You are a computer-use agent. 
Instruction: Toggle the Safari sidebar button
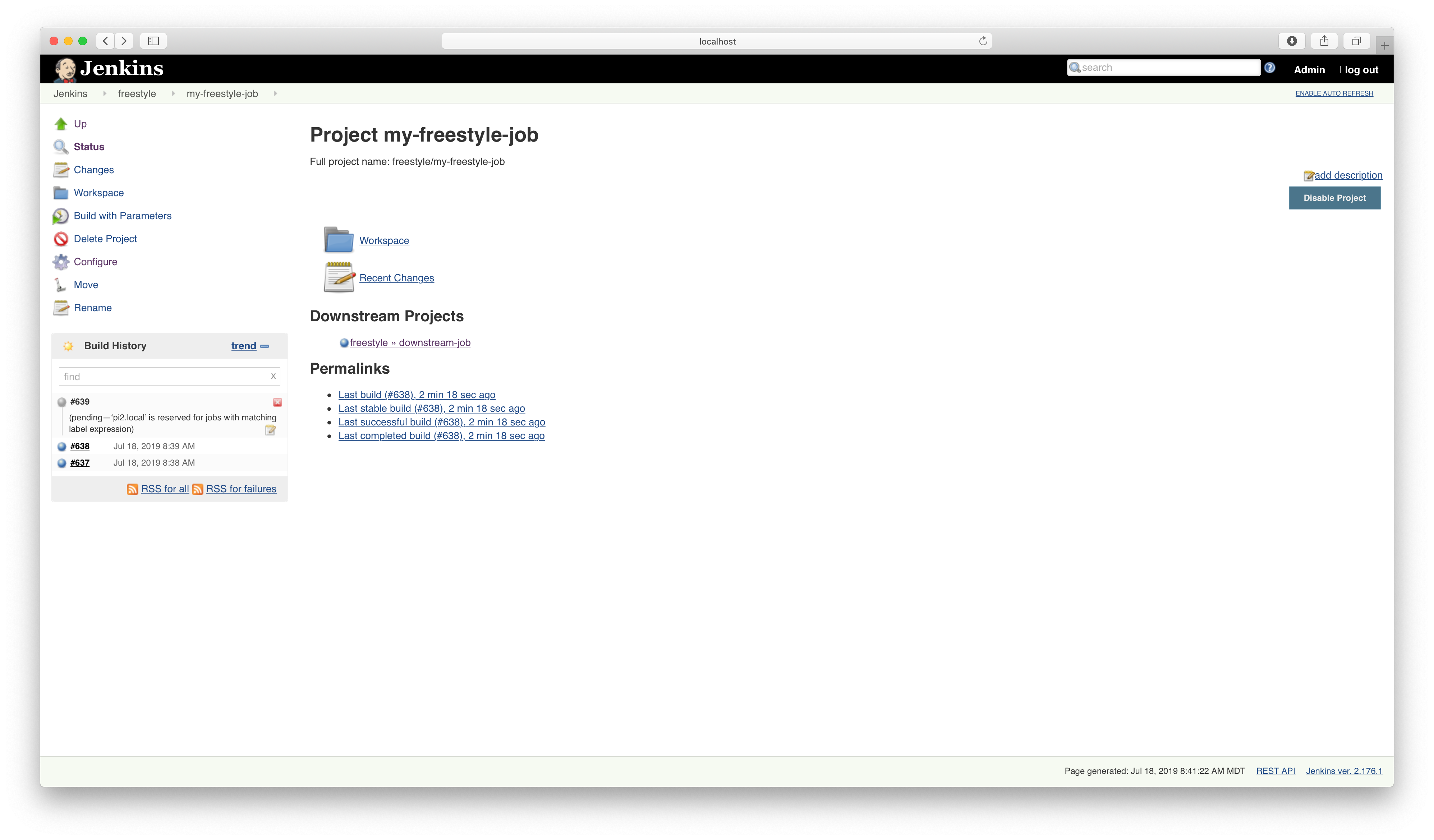(x=153, y=41)
